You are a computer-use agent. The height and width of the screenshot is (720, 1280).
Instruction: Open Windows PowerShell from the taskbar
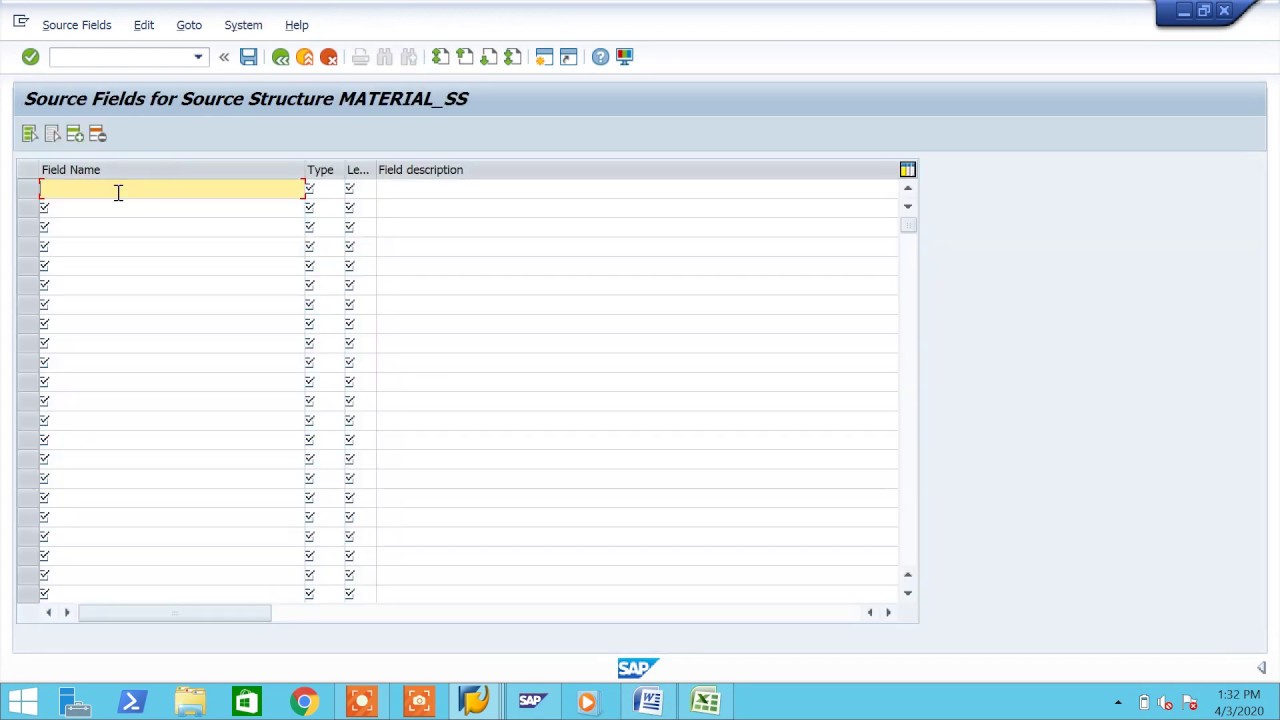tap(131, 701)
